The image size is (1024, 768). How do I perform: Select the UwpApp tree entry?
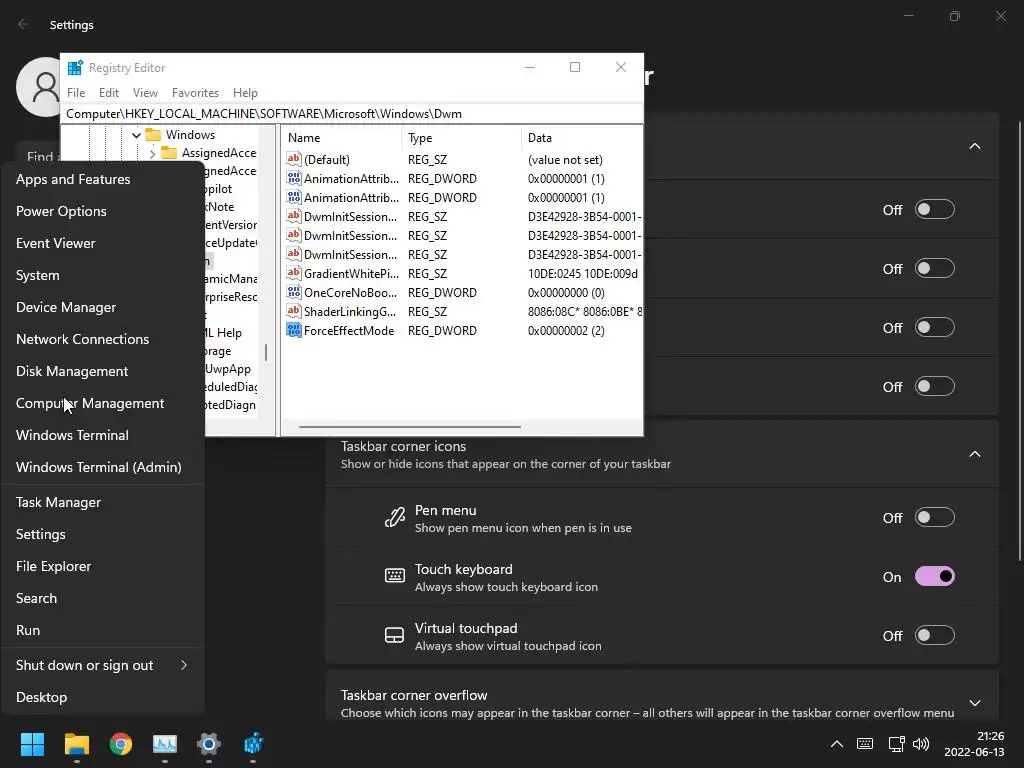(227, 369)
